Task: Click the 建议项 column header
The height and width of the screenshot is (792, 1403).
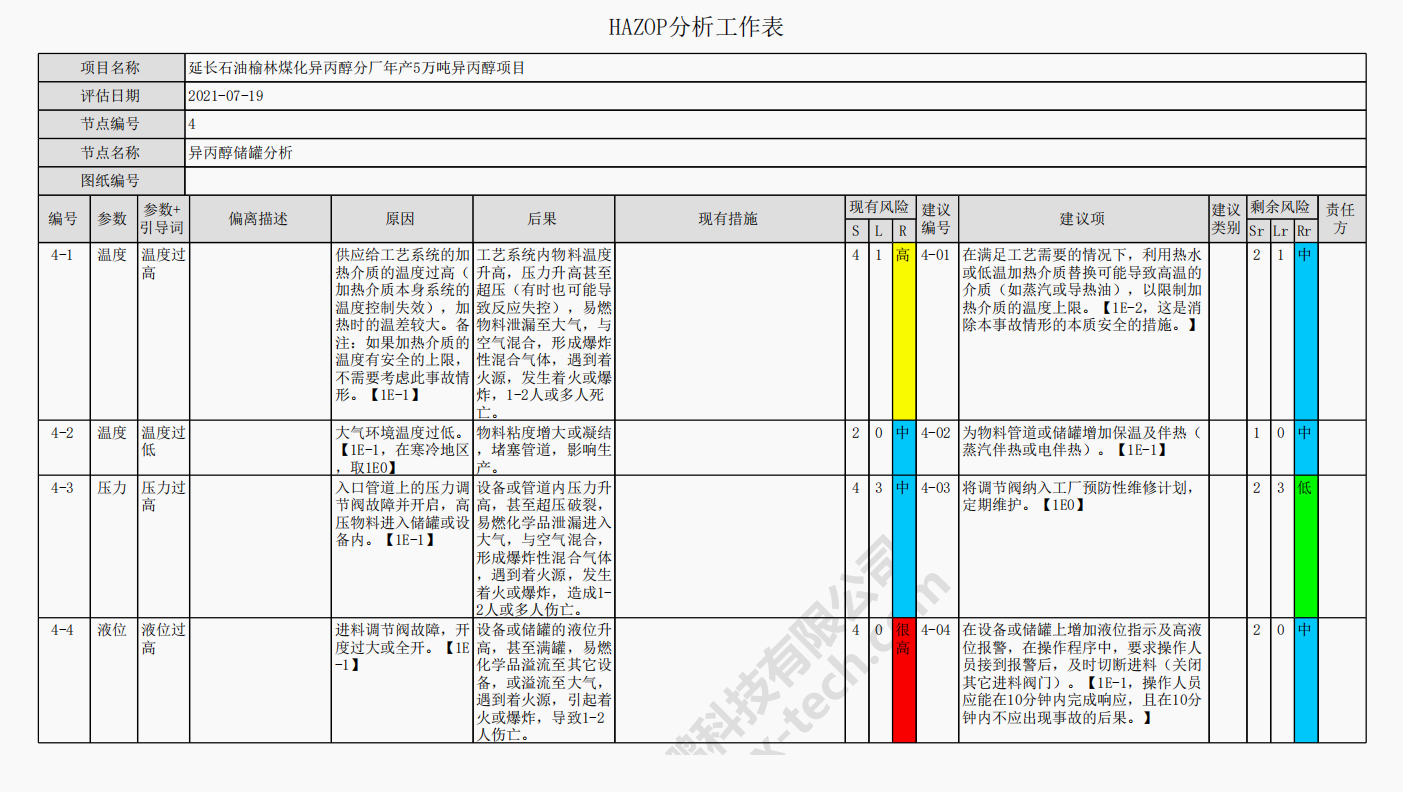Action: [1084, 219]
